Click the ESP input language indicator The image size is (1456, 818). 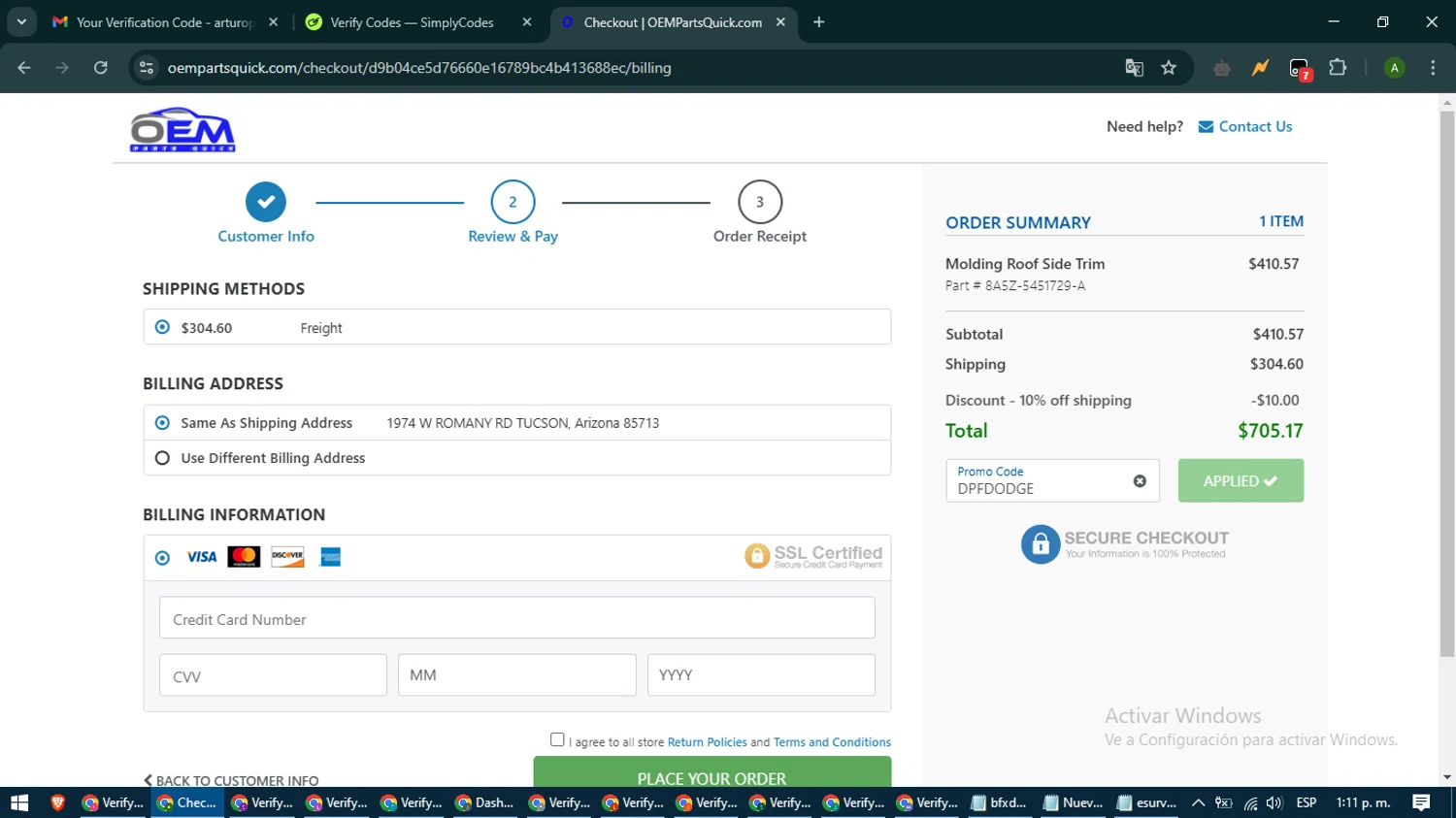point(1307,802)
